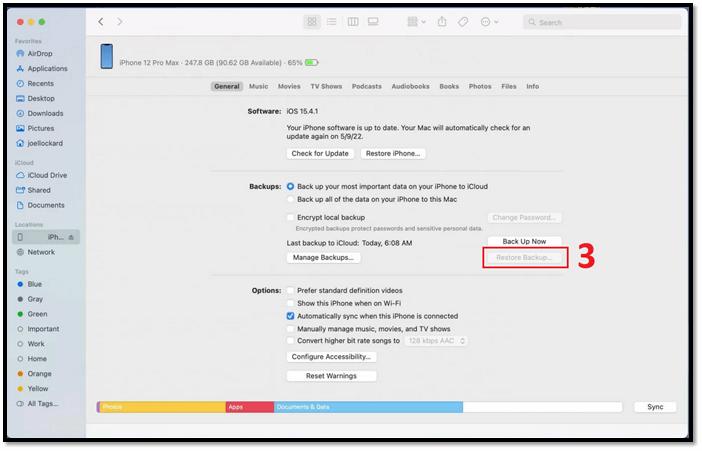Open Applications in the sidebar
The width and height of the screenshot is (702, 451).
click(x=47, y=69)
